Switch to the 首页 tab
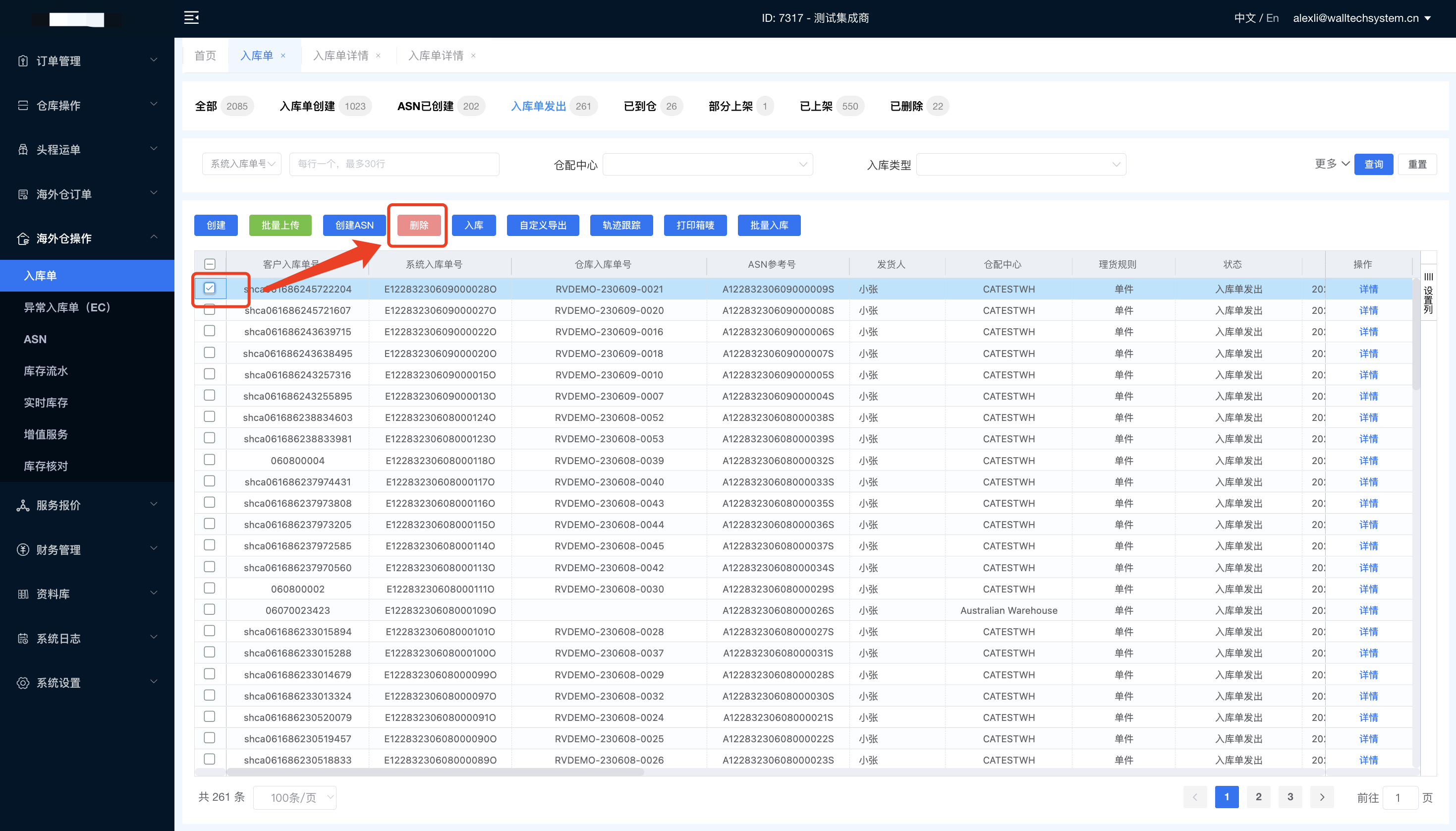The height and width of the screenshot is (831, 1456). click(205, 56)
